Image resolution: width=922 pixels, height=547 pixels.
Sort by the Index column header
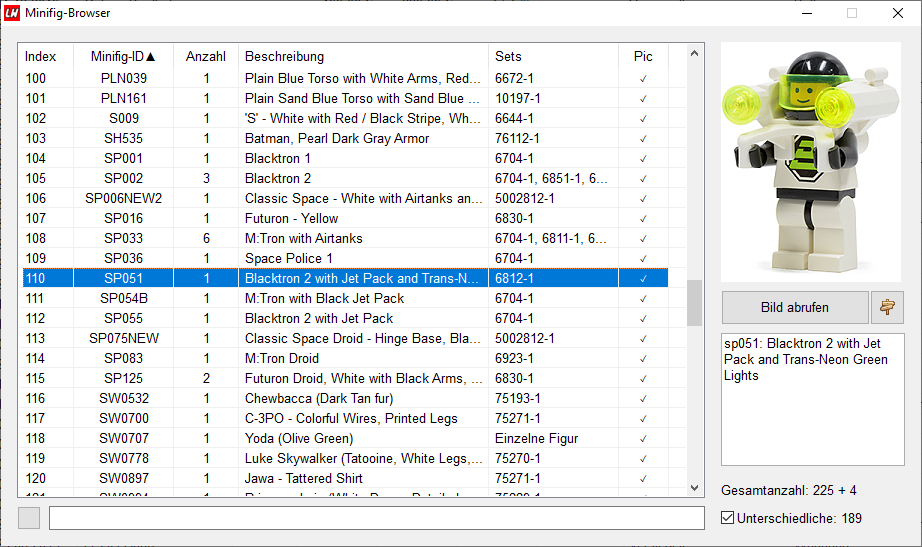tap(41, 56)
